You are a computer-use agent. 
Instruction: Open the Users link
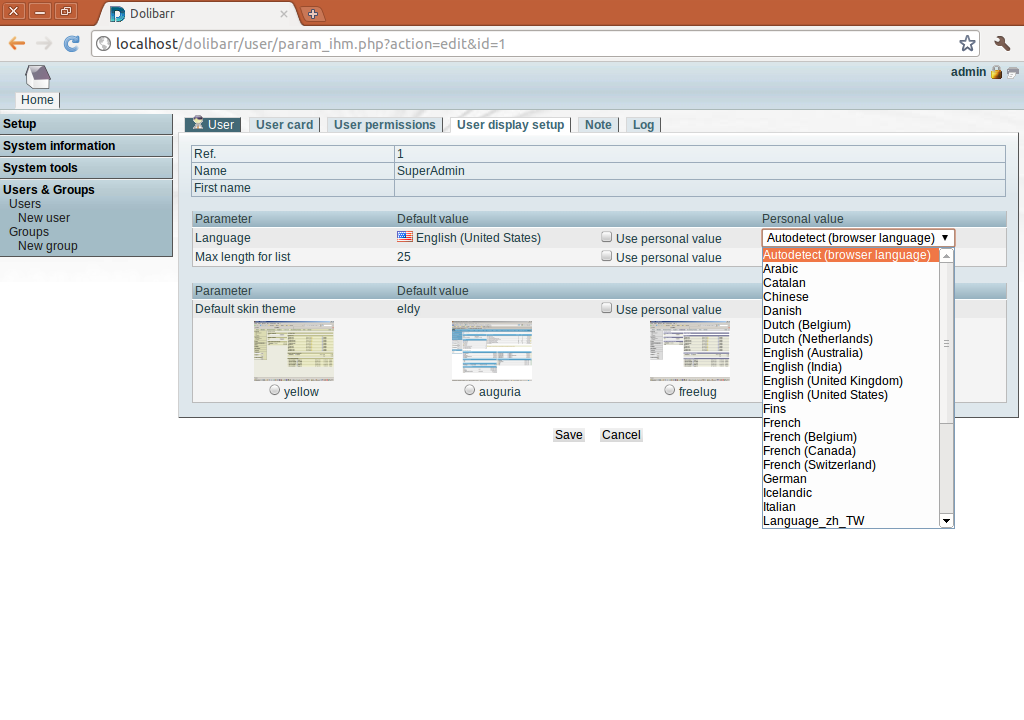(25, 204)
